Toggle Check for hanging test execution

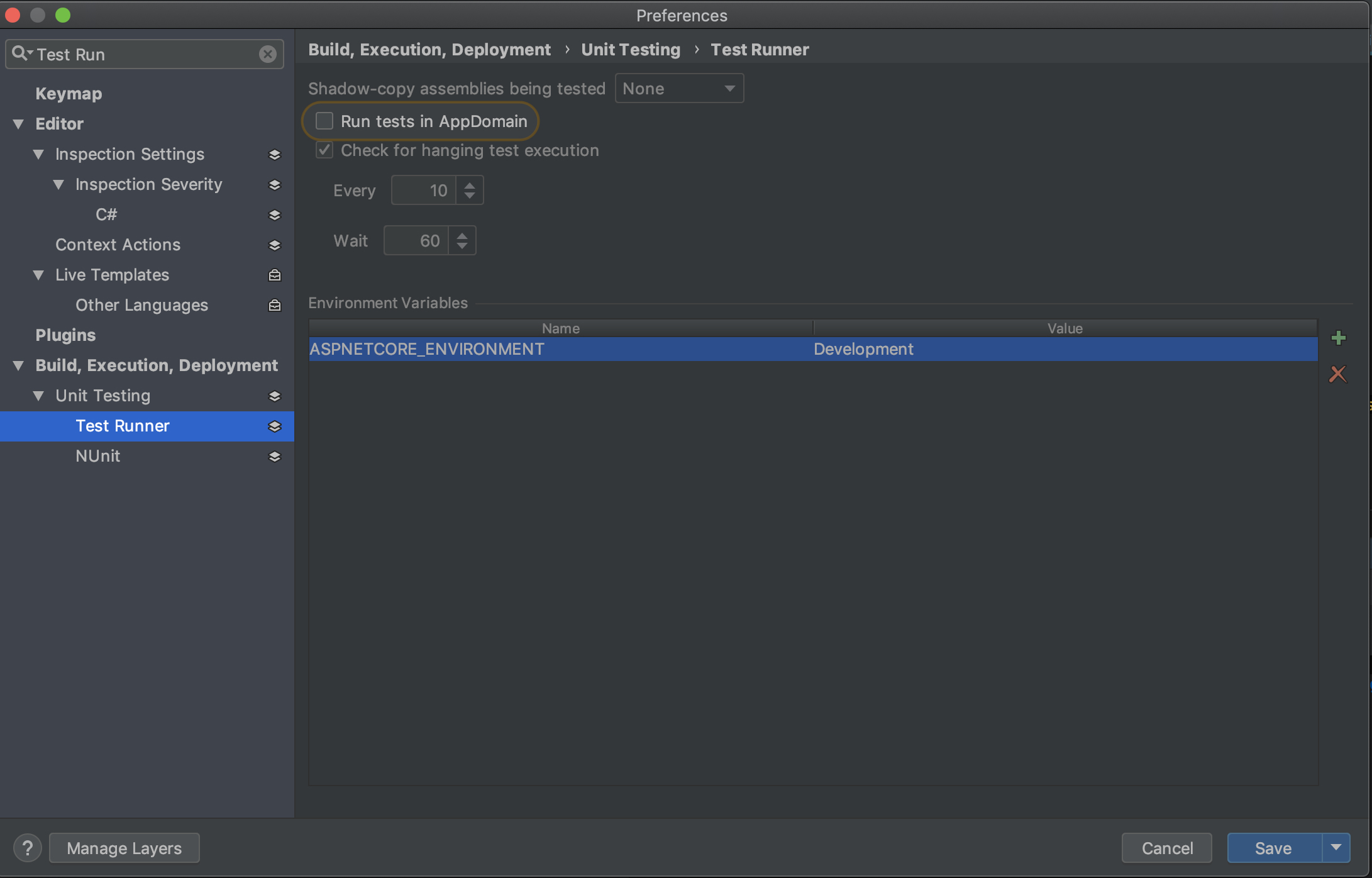tap(324, 150)
